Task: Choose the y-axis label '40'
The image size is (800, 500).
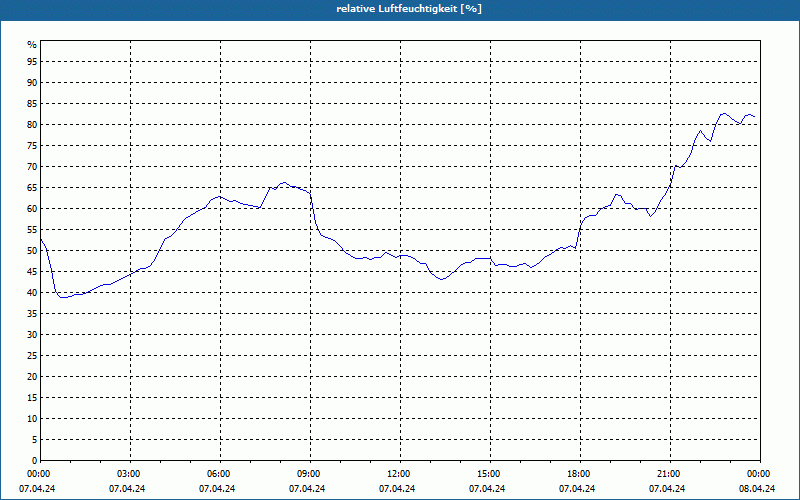Action: [x=32, y=293]
